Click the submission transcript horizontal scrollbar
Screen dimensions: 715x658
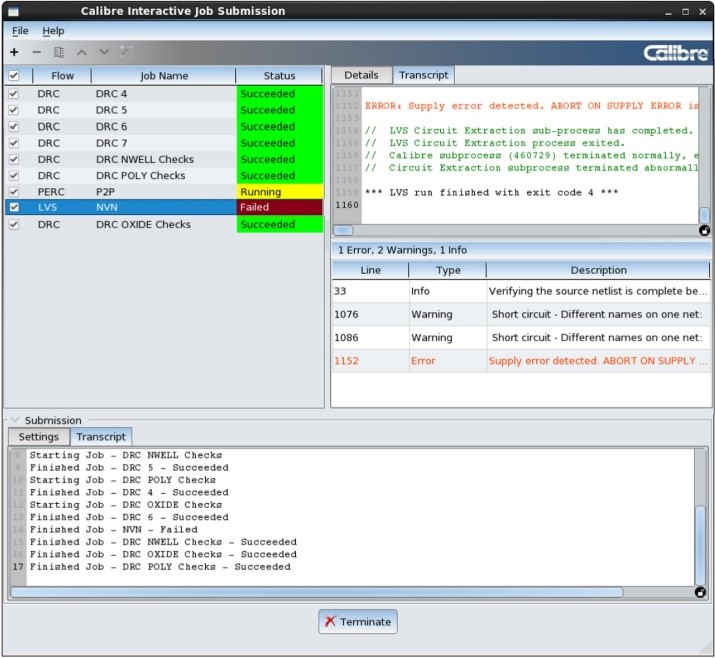pos(316,592)
